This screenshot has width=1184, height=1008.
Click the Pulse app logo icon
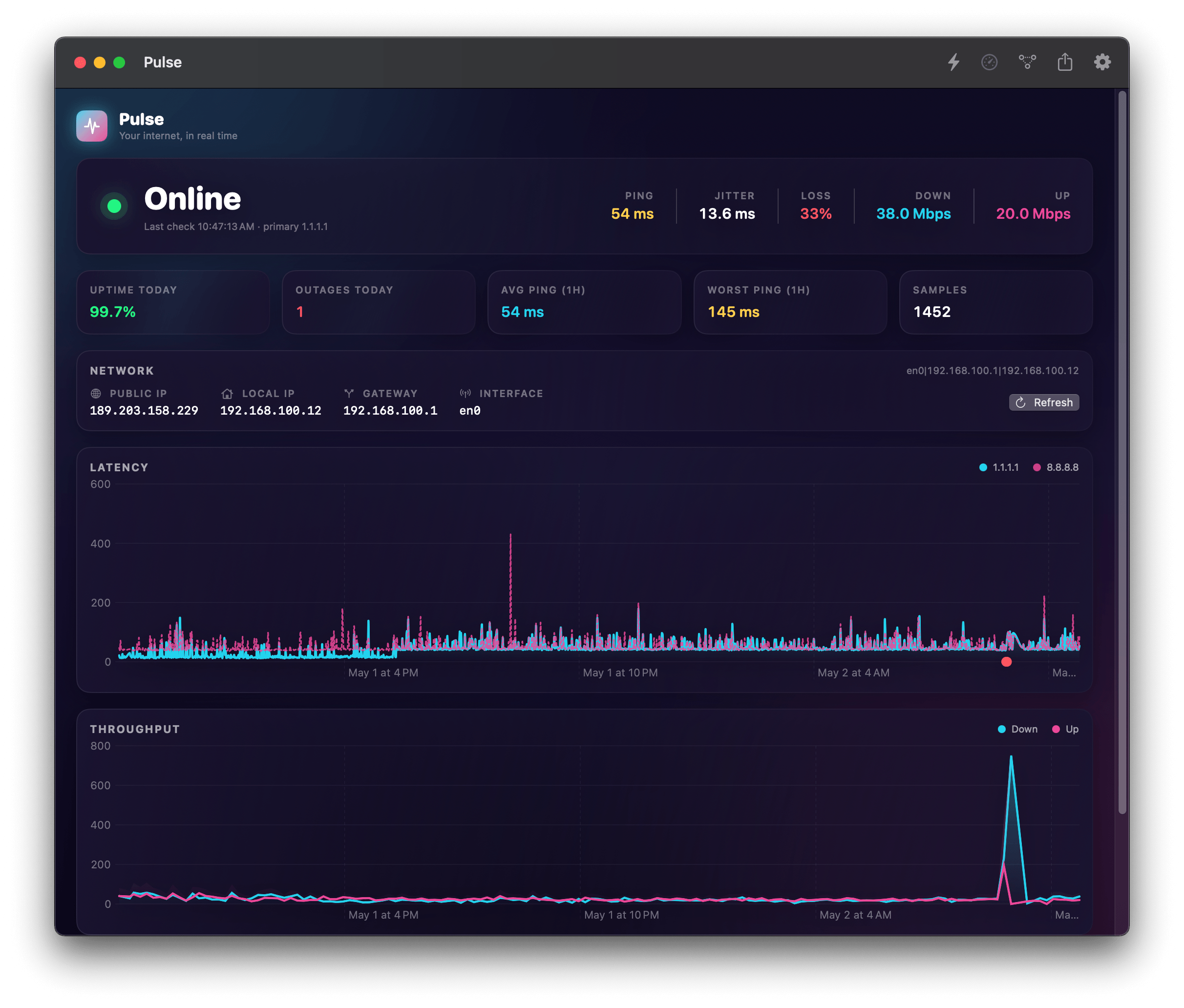(x=92, y=126)
